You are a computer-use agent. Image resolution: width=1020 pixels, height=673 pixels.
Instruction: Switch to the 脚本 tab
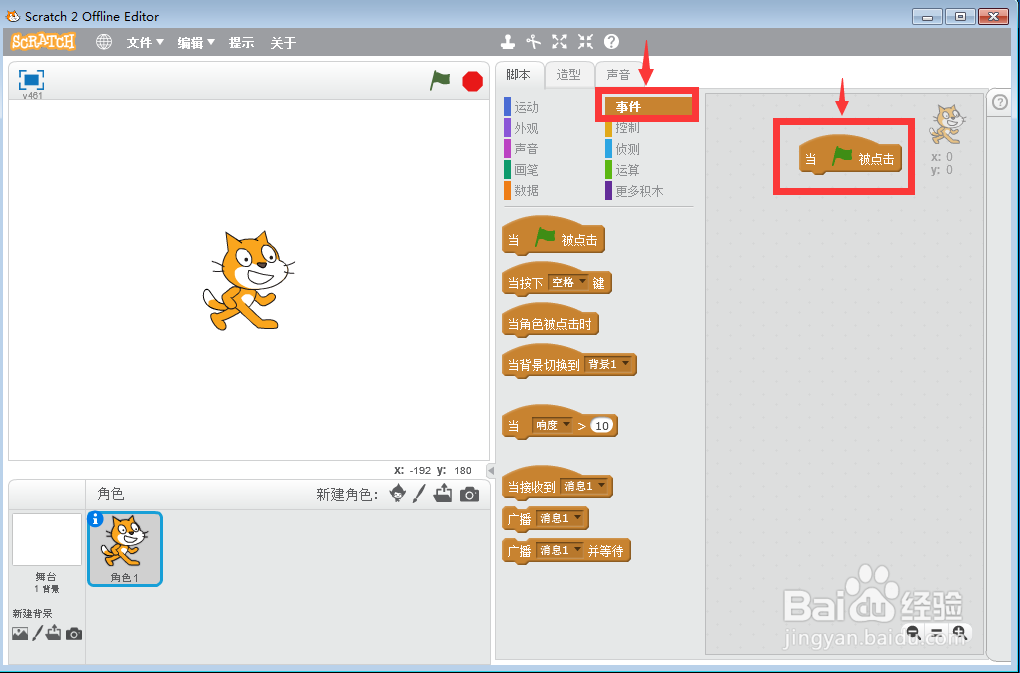(518, 75)
